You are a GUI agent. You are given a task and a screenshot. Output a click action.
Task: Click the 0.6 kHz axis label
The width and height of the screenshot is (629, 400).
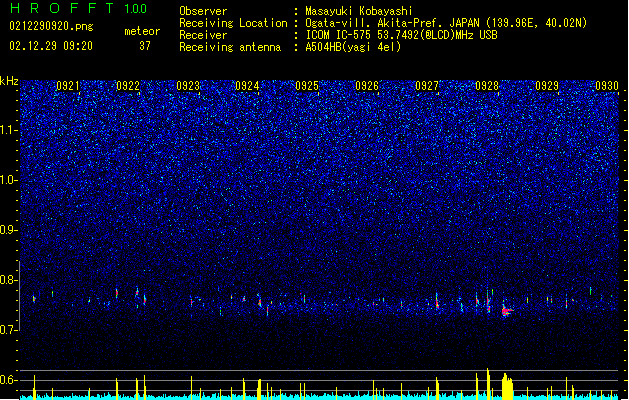[x=9, y=380]
